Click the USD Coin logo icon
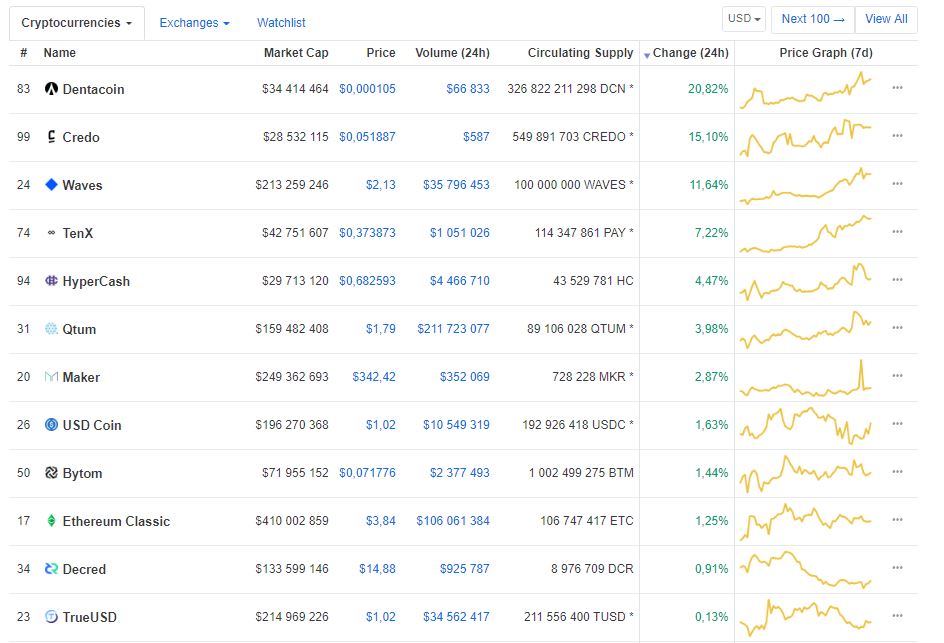 pos(51,425)
